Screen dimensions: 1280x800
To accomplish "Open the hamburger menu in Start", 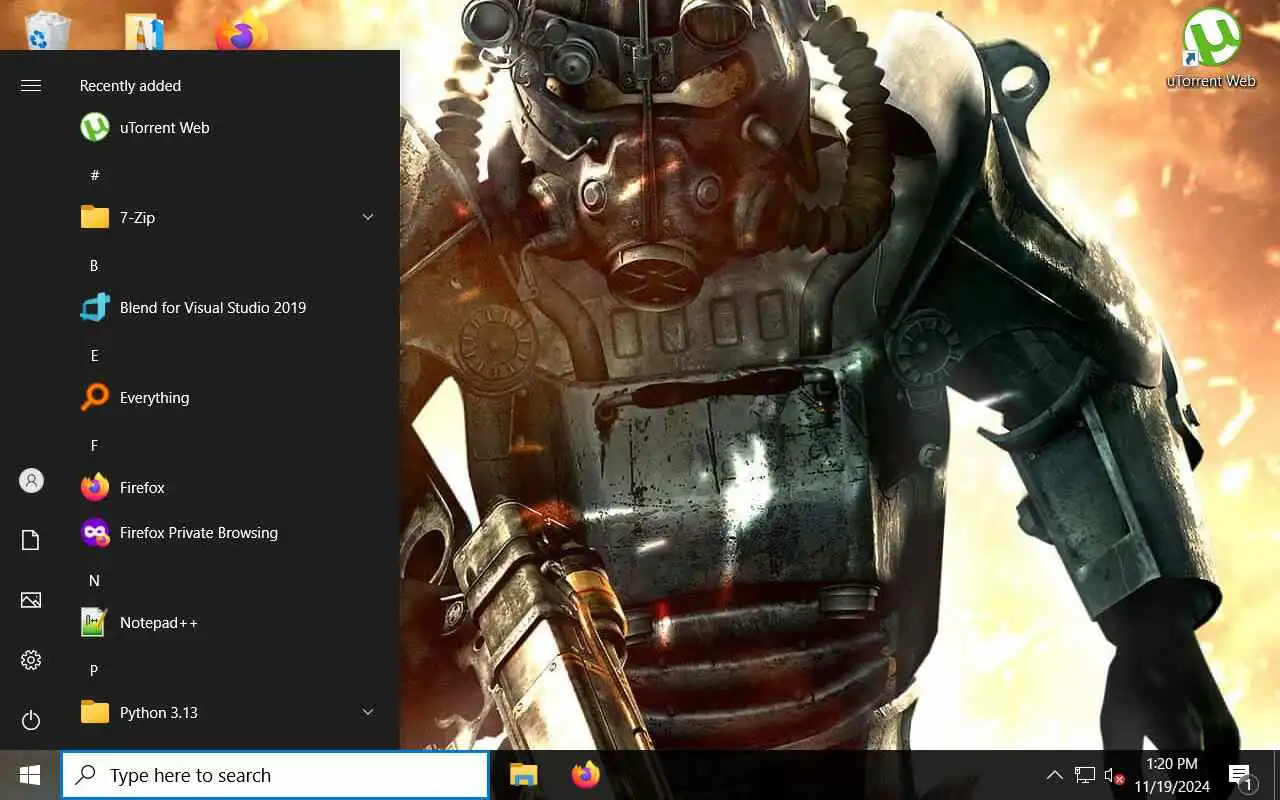I will pyautogui.click(x=31, y=86).
